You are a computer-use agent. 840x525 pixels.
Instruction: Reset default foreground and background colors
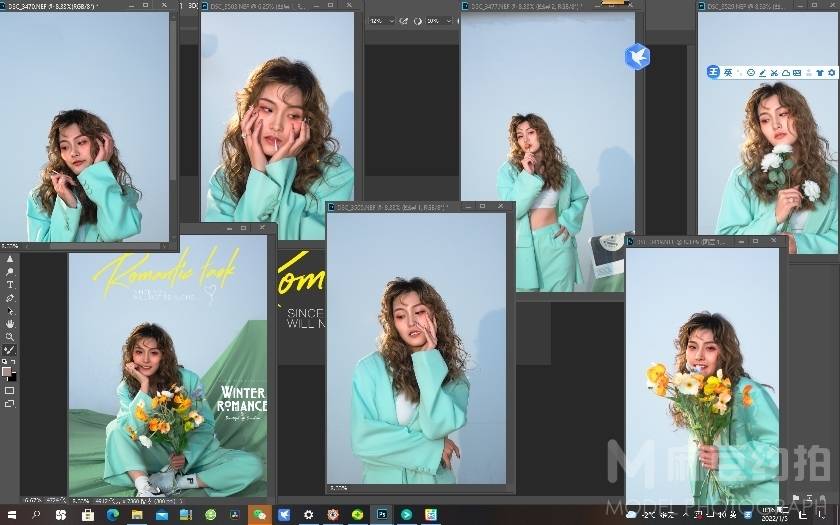coord(5,362)
